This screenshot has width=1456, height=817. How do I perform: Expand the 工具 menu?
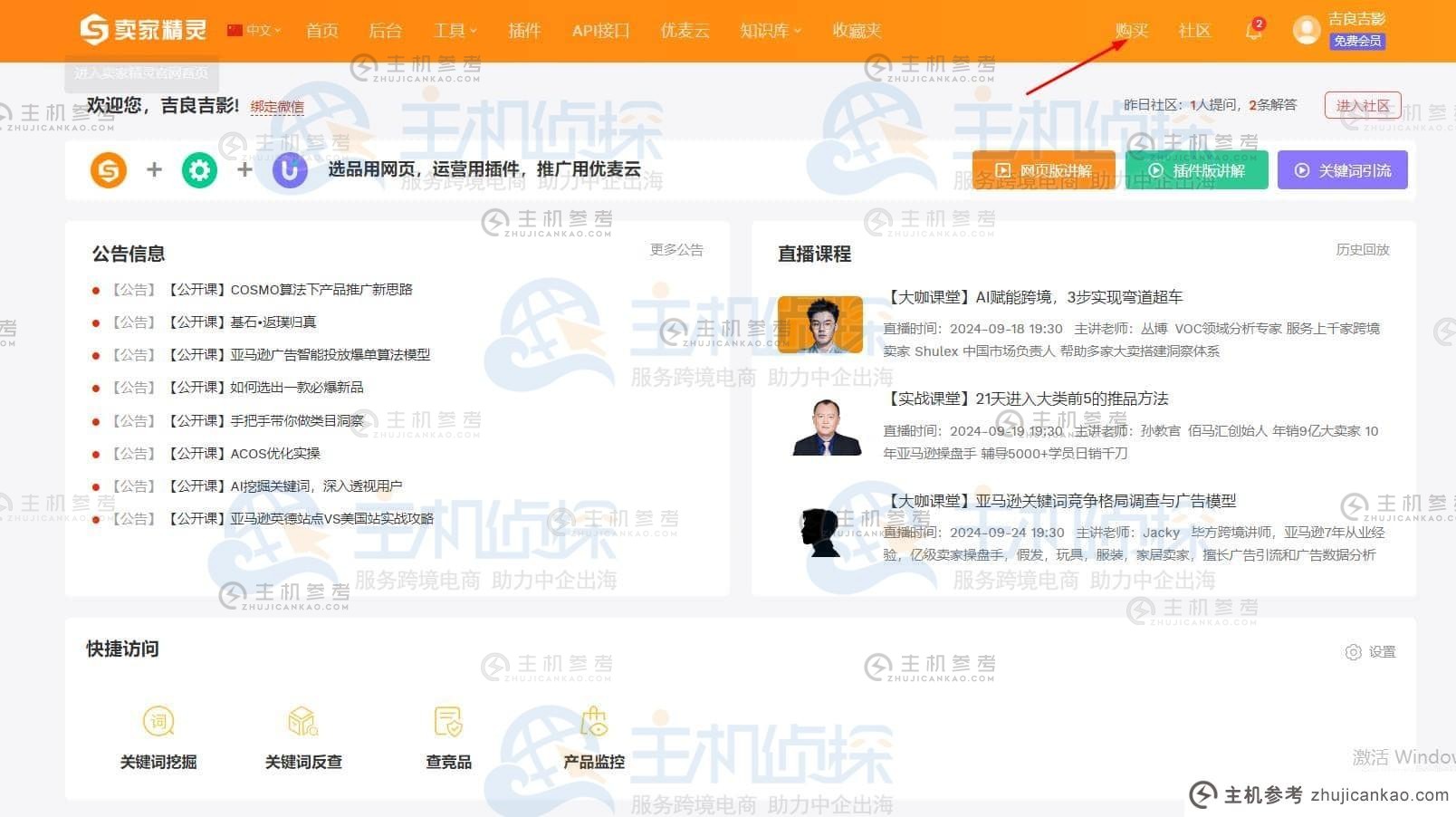pos(455,30)
